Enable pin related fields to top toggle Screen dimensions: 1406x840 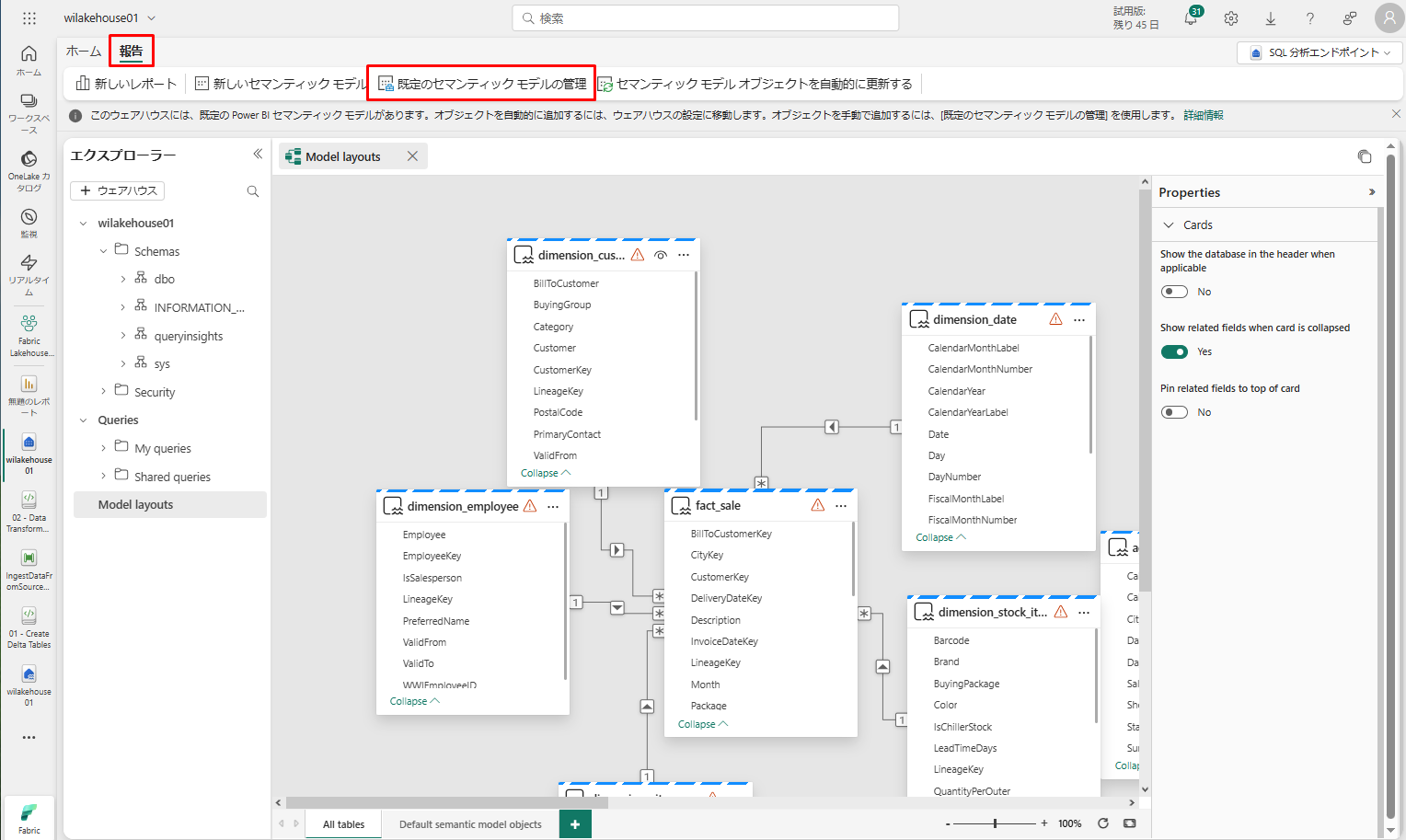1174,412
